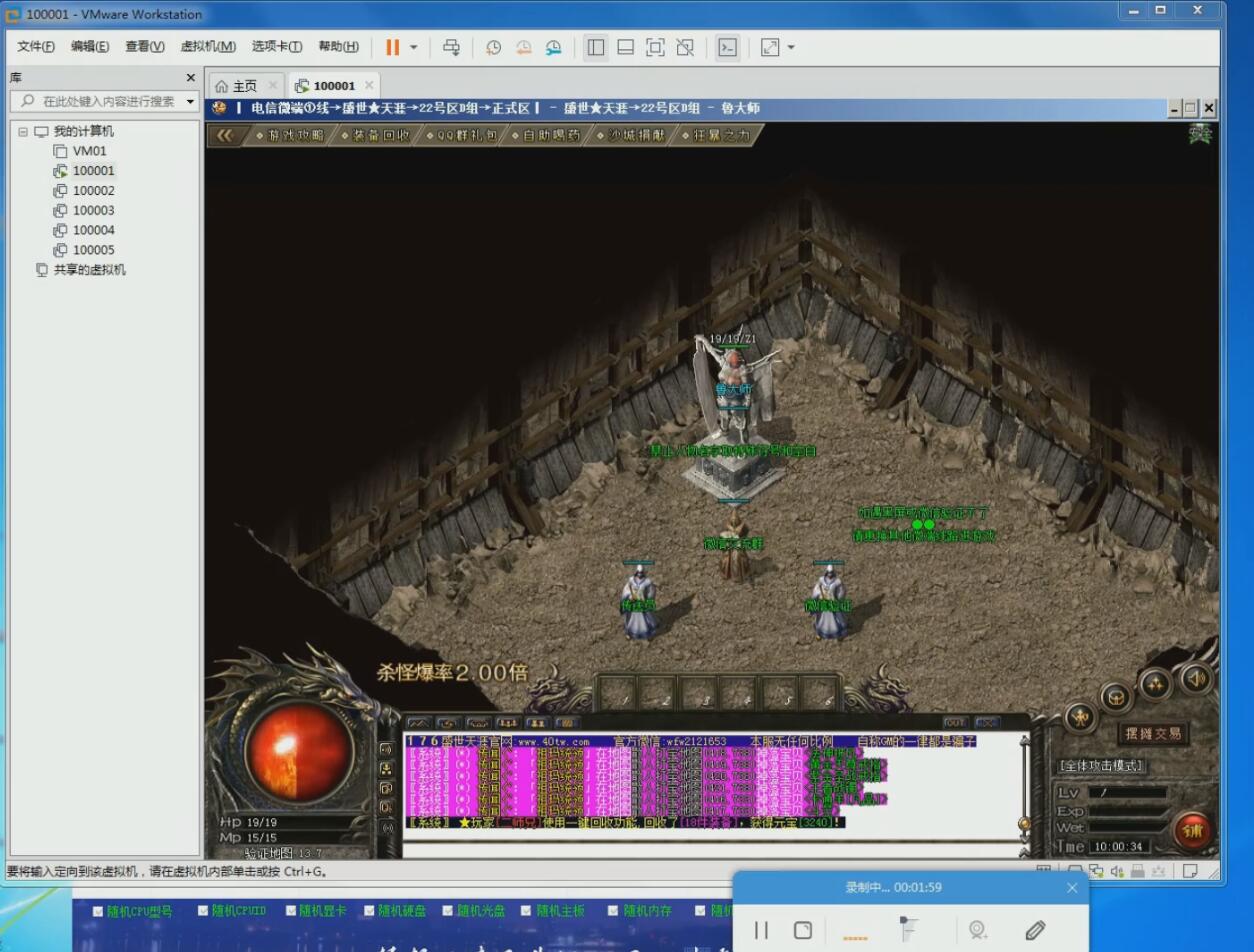The height and width of the screenshot is (952, 1254).
Task: Toggle the 随机显卡 checkbox
Action: [291, 911]
